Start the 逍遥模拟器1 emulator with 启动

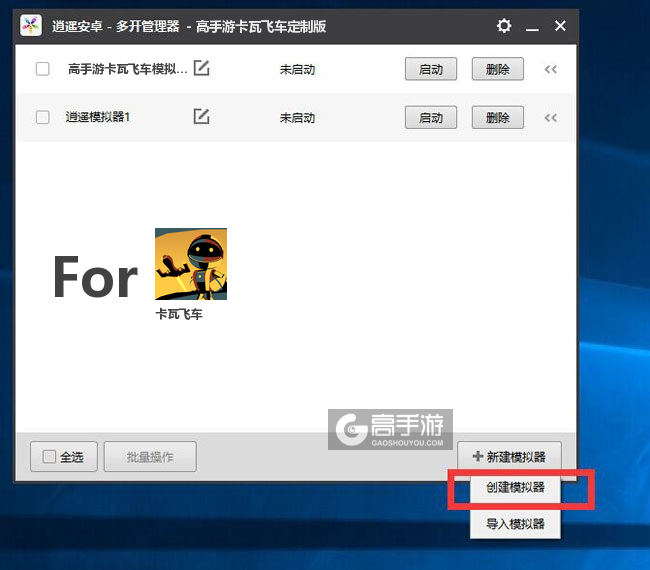pyautogui.click(x=431, y=117)
